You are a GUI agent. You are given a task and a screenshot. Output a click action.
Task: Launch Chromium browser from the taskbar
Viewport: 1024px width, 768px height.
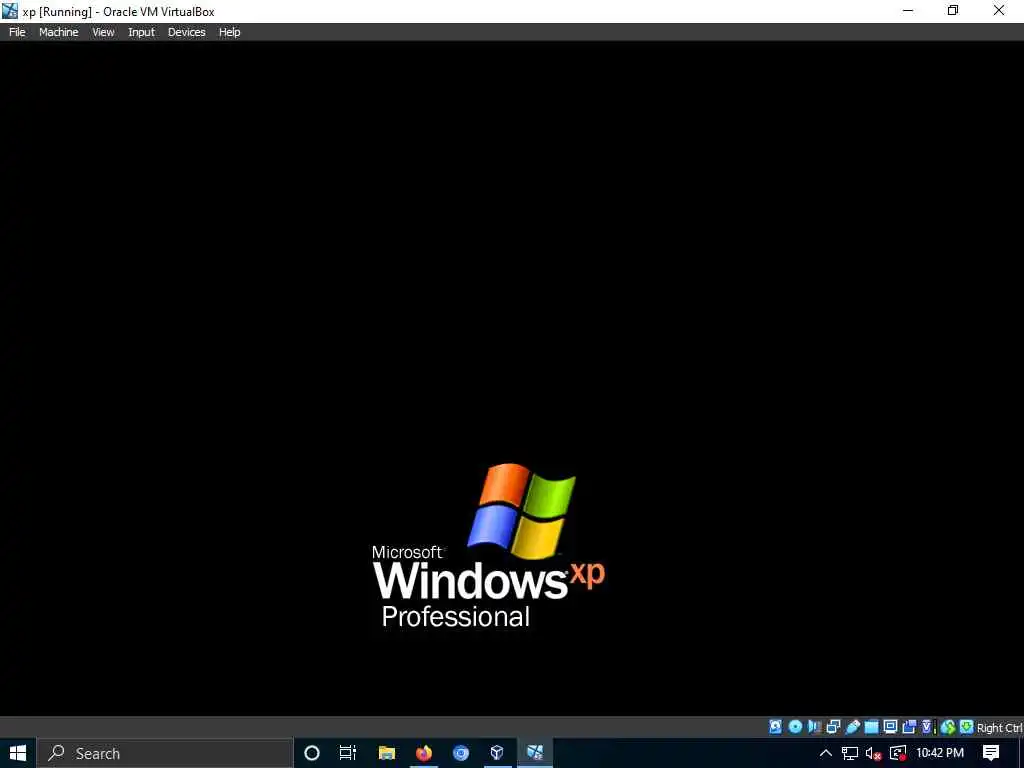tap(461, 753)
